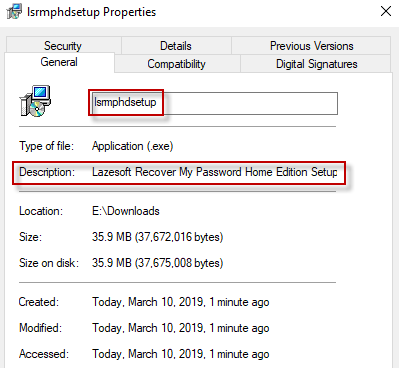Open the Previous Versions tab

point(311,46)
